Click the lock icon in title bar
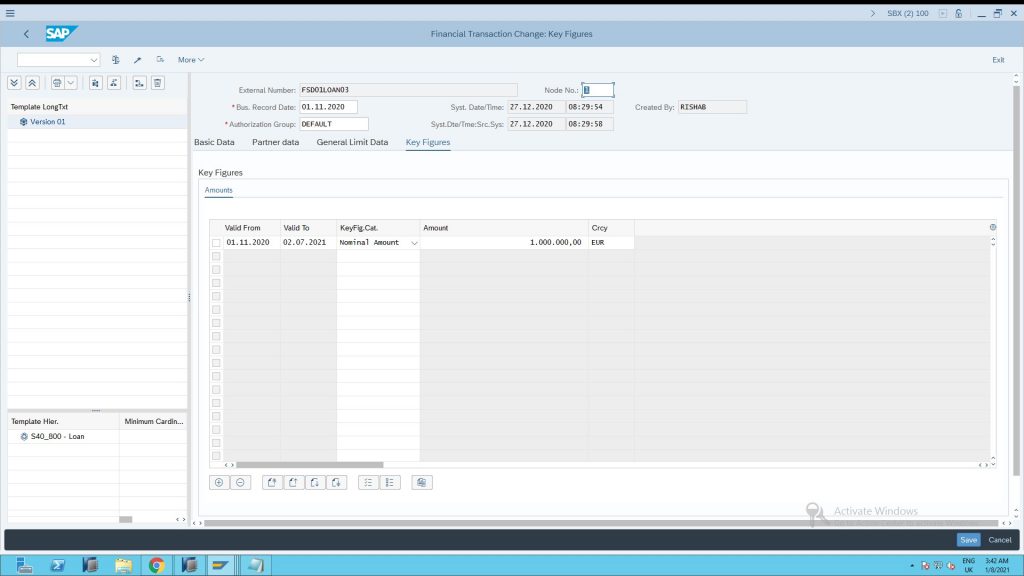Image resolution: width=1024 pixels, height=576 pixels. tap(959, 13)
